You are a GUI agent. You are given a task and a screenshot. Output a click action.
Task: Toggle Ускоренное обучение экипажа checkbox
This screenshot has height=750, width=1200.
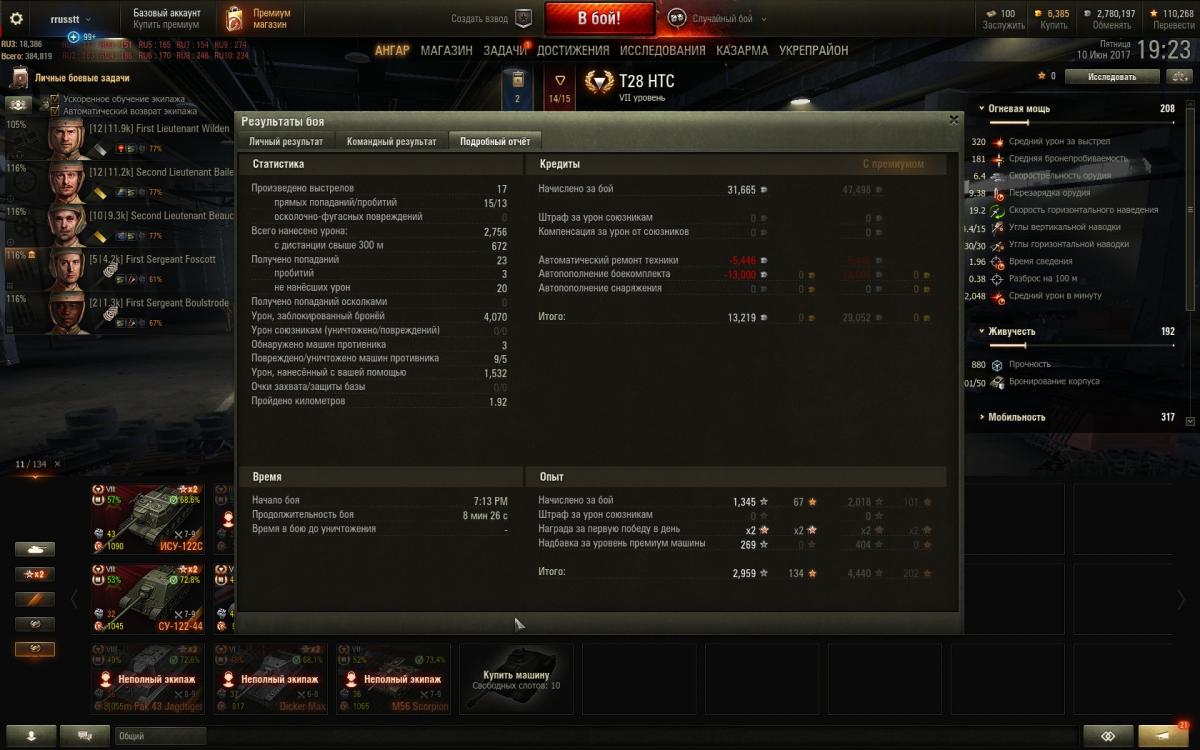coord(55,99)
